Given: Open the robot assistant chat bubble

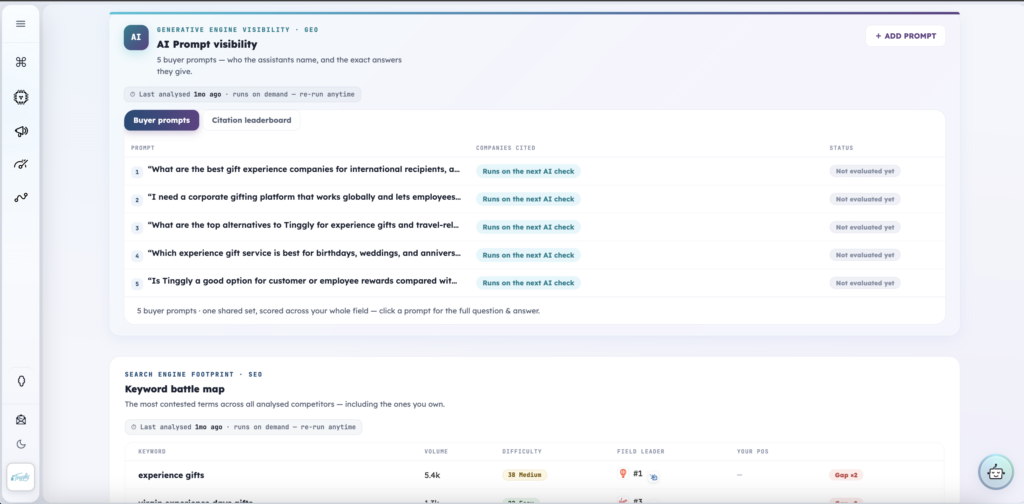Looking at the screenshot, I should 995,471.
